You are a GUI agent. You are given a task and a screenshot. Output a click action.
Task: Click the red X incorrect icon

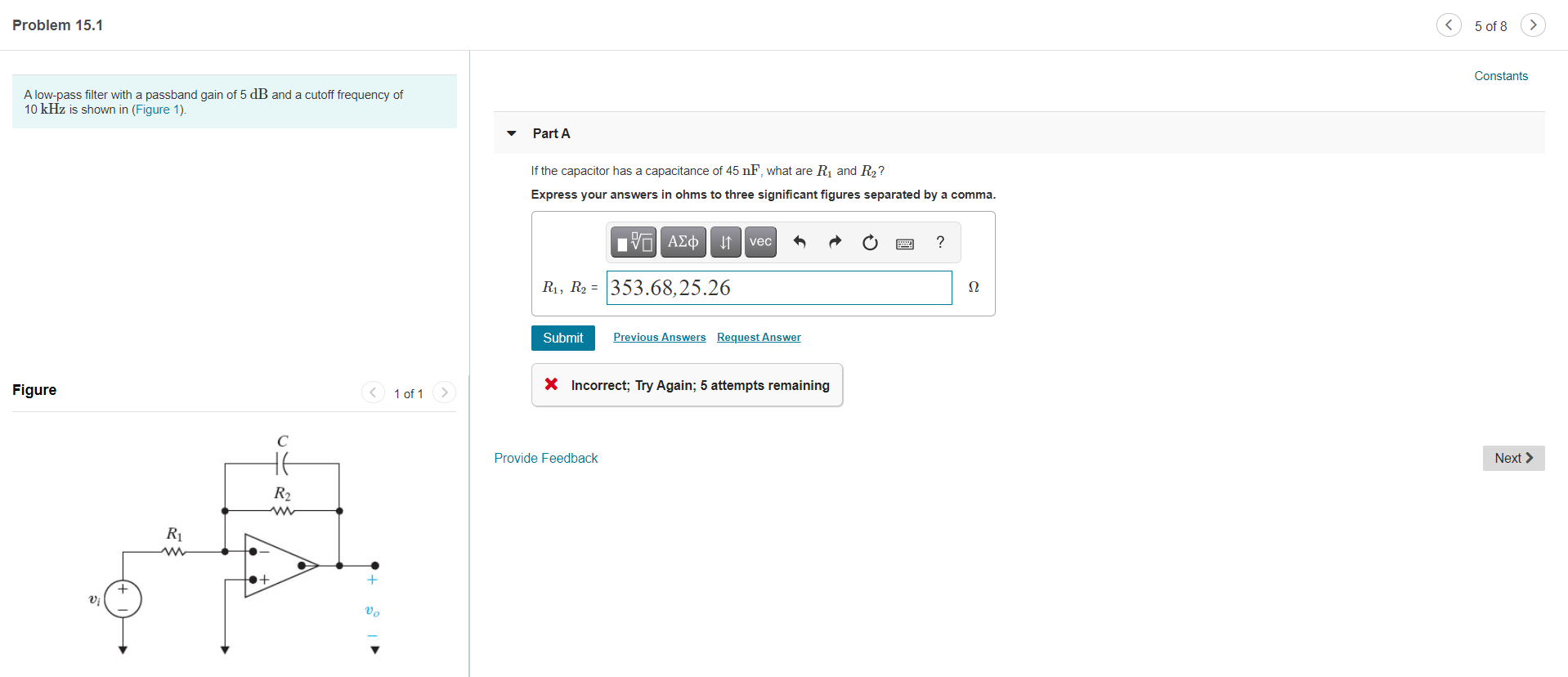(x=552, y=384)
